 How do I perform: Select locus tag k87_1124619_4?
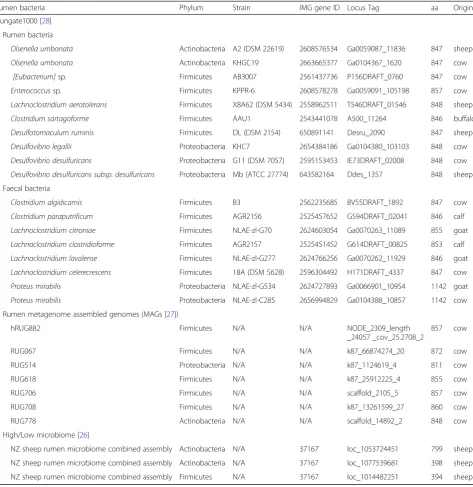click(x=371, y=365)
